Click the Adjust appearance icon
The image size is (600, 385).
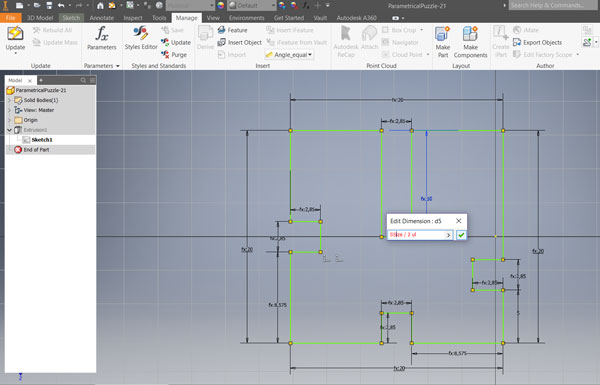[x=282, y=5]
